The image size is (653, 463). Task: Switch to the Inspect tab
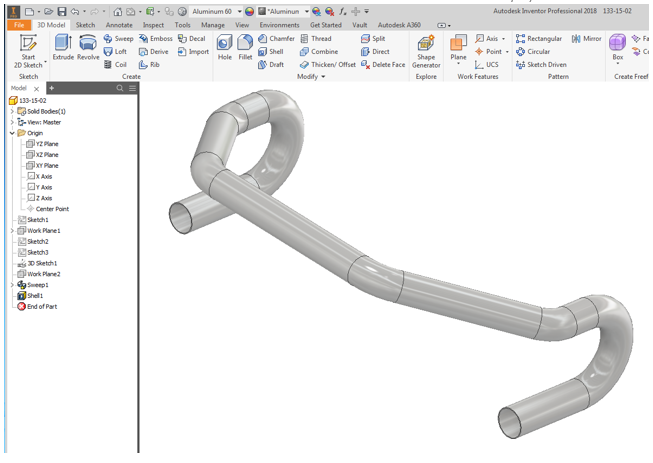[153, 25]
